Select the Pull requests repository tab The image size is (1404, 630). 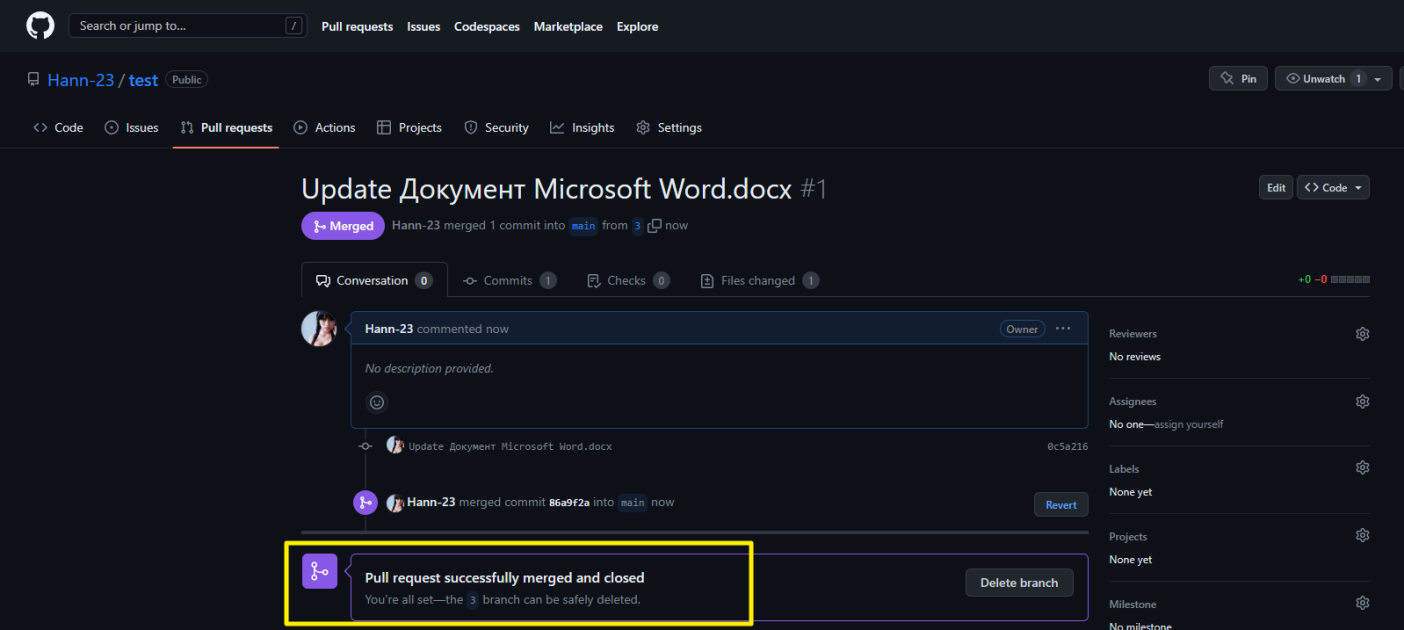pyautogui.click(x=226, y=128)
